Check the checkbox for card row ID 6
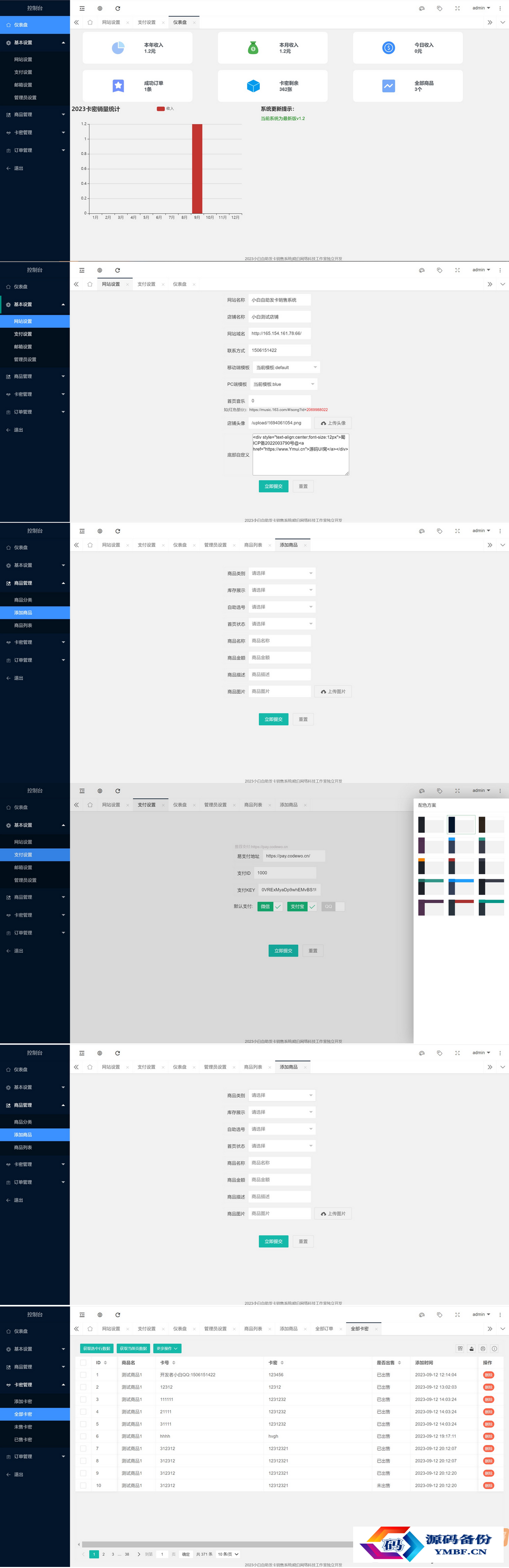The width and height of the screenshot is (509, 1568). 83,1436
